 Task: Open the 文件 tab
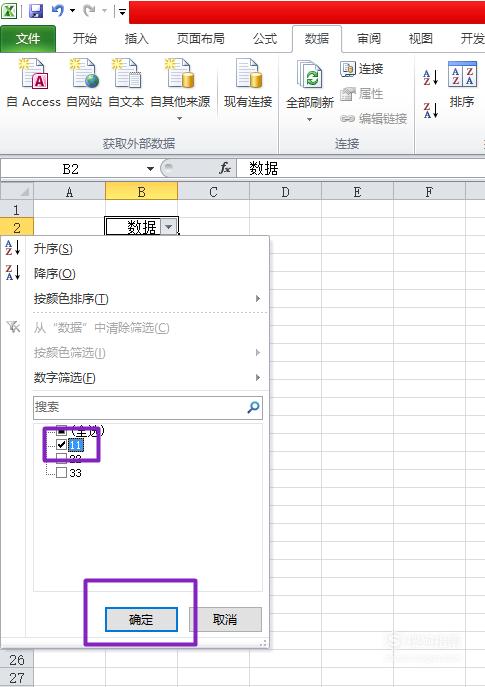click(x=28, y=39)
